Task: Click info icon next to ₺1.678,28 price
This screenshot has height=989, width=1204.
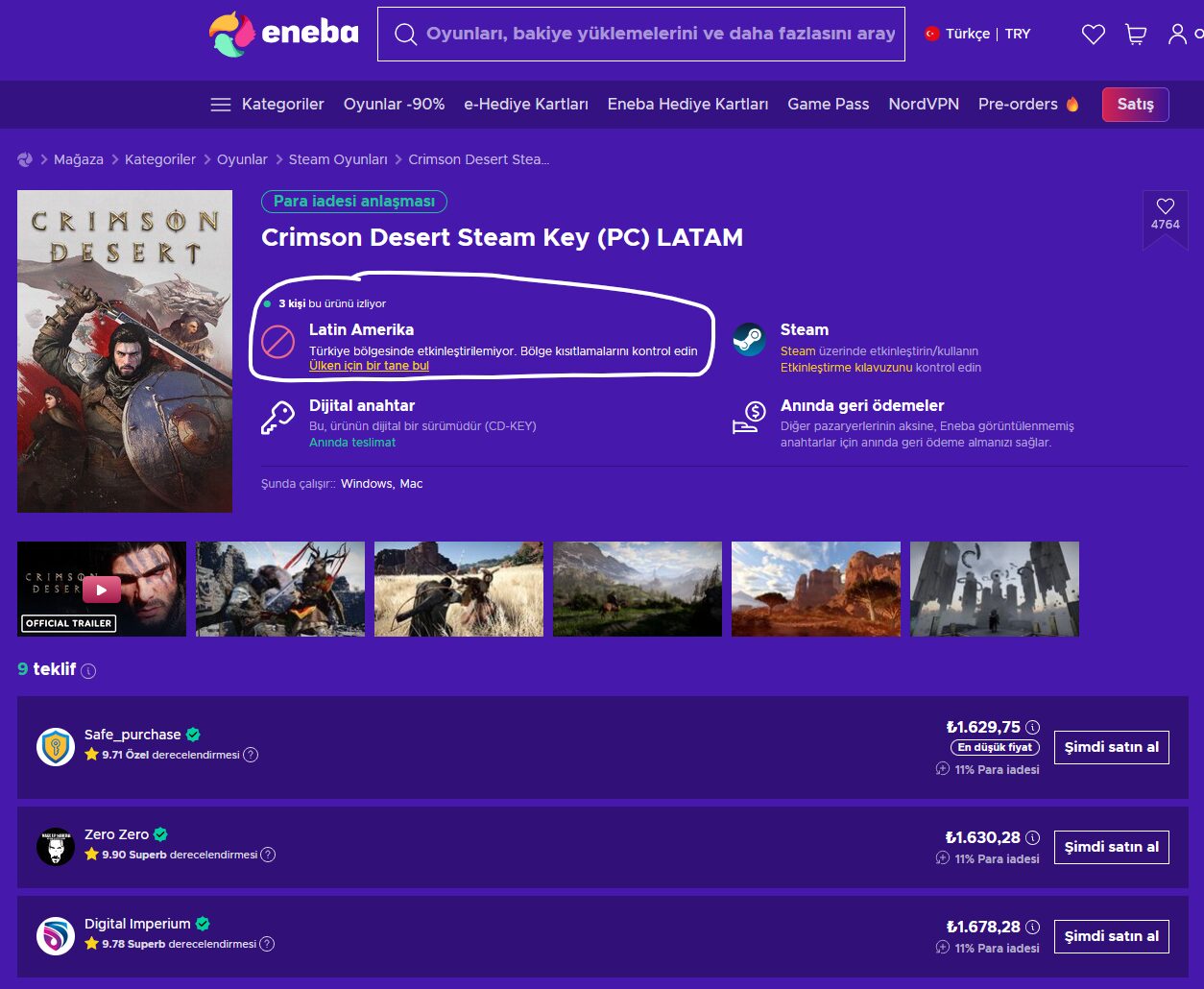Action: (1032, 927)
